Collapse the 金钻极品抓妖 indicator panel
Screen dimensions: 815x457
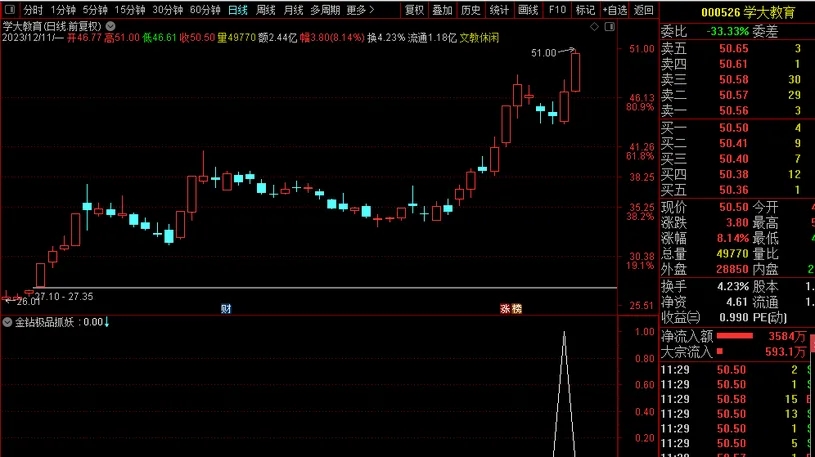[8, 322]
